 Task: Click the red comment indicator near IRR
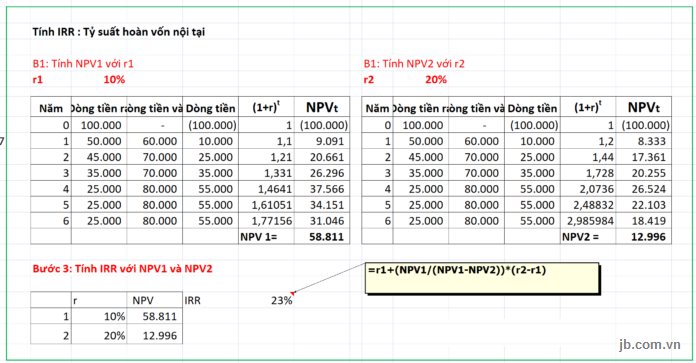(x=293, y=293)
